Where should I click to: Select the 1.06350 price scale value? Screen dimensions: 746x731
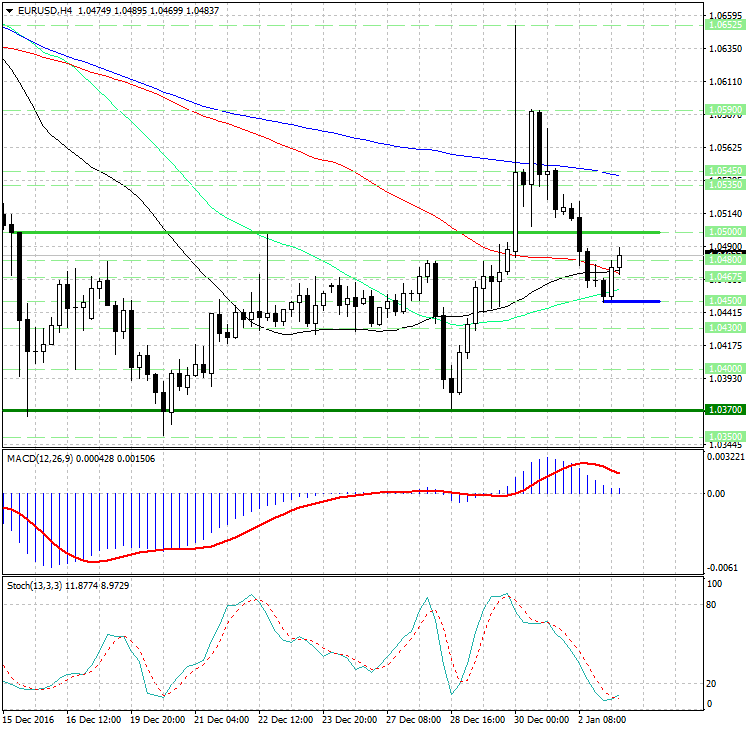[725, 49]
